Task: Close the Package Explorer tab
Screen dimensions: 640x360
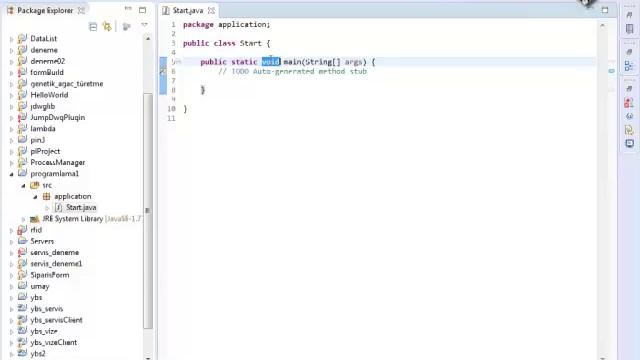Action: pos(82,10)
